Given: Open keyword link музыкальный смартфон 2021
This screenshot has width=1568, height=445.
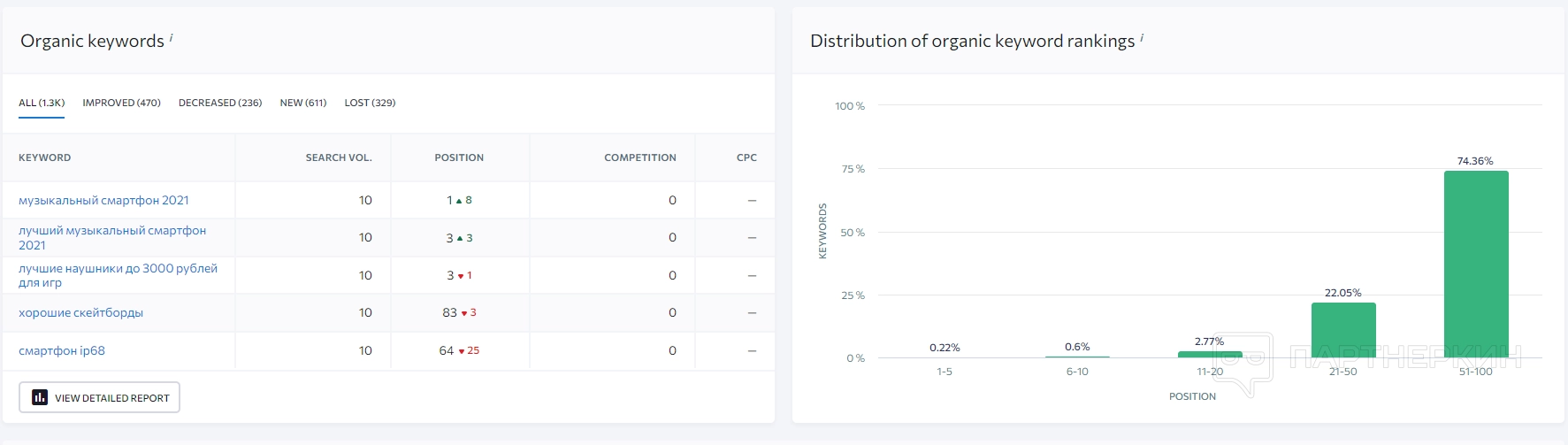Looking at the screenshot, I should coord(103,201).
